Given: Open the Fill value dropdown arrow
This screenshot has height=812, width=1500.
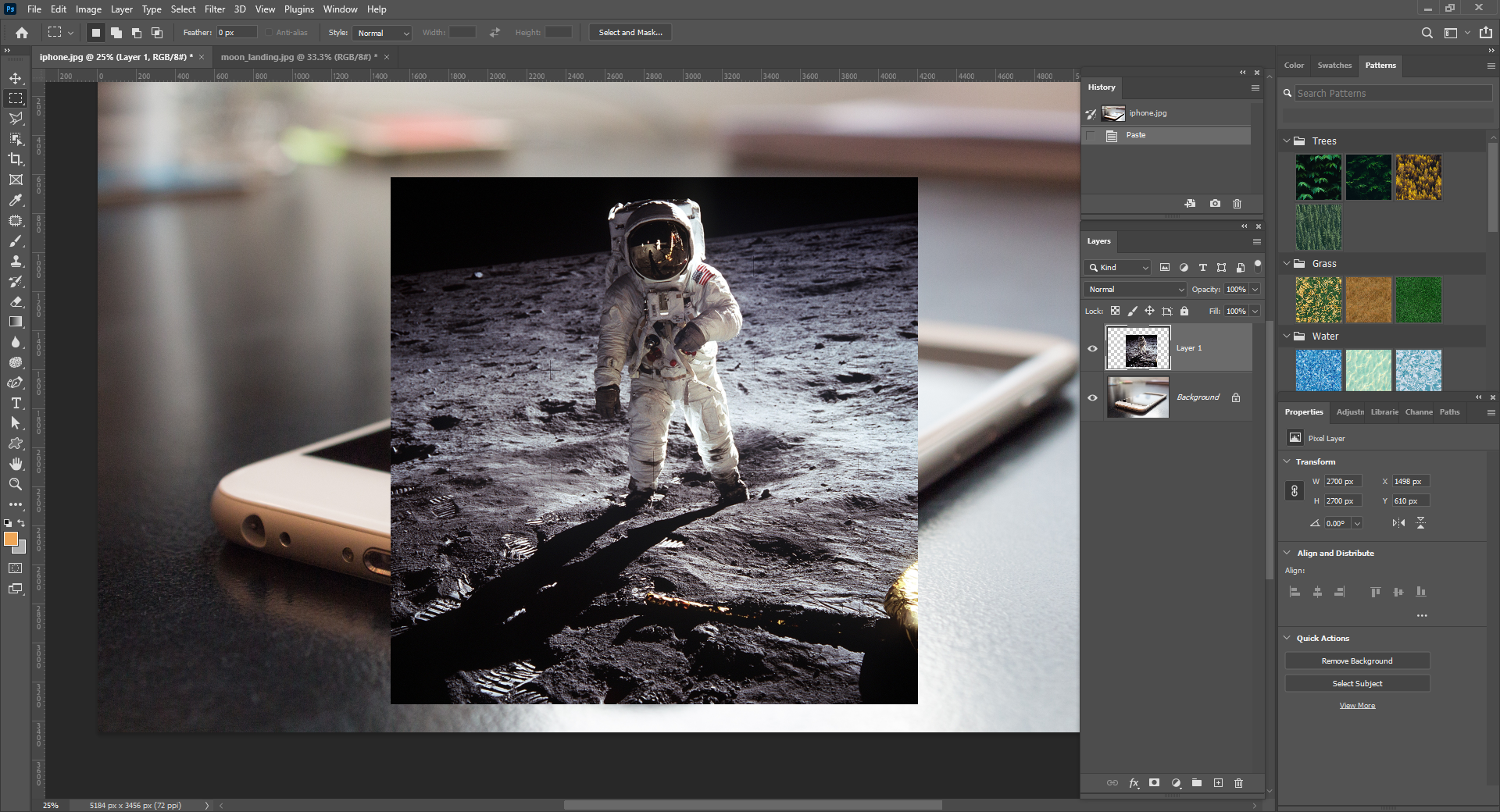Looking at the screenshot, I should pos(1255,311).
